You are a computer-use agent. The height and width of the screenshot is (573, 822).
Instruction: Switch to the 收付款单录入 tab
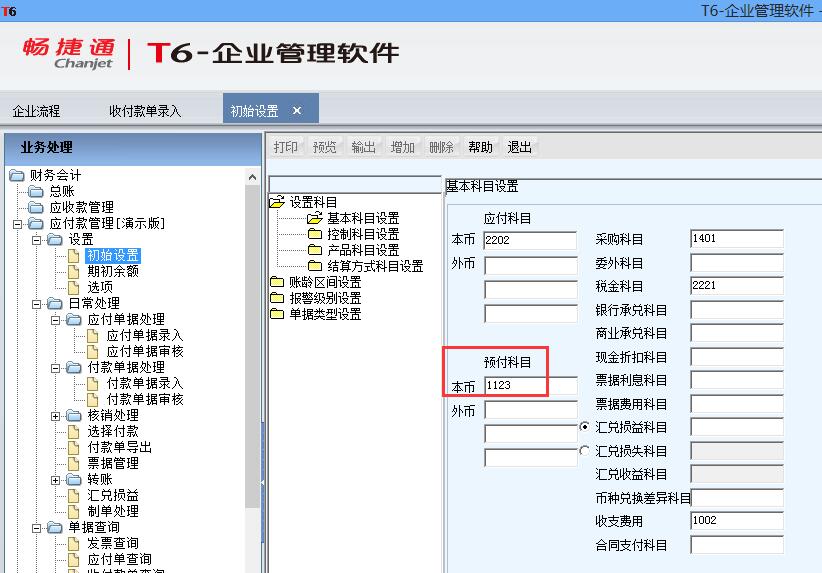coord(145,111)
